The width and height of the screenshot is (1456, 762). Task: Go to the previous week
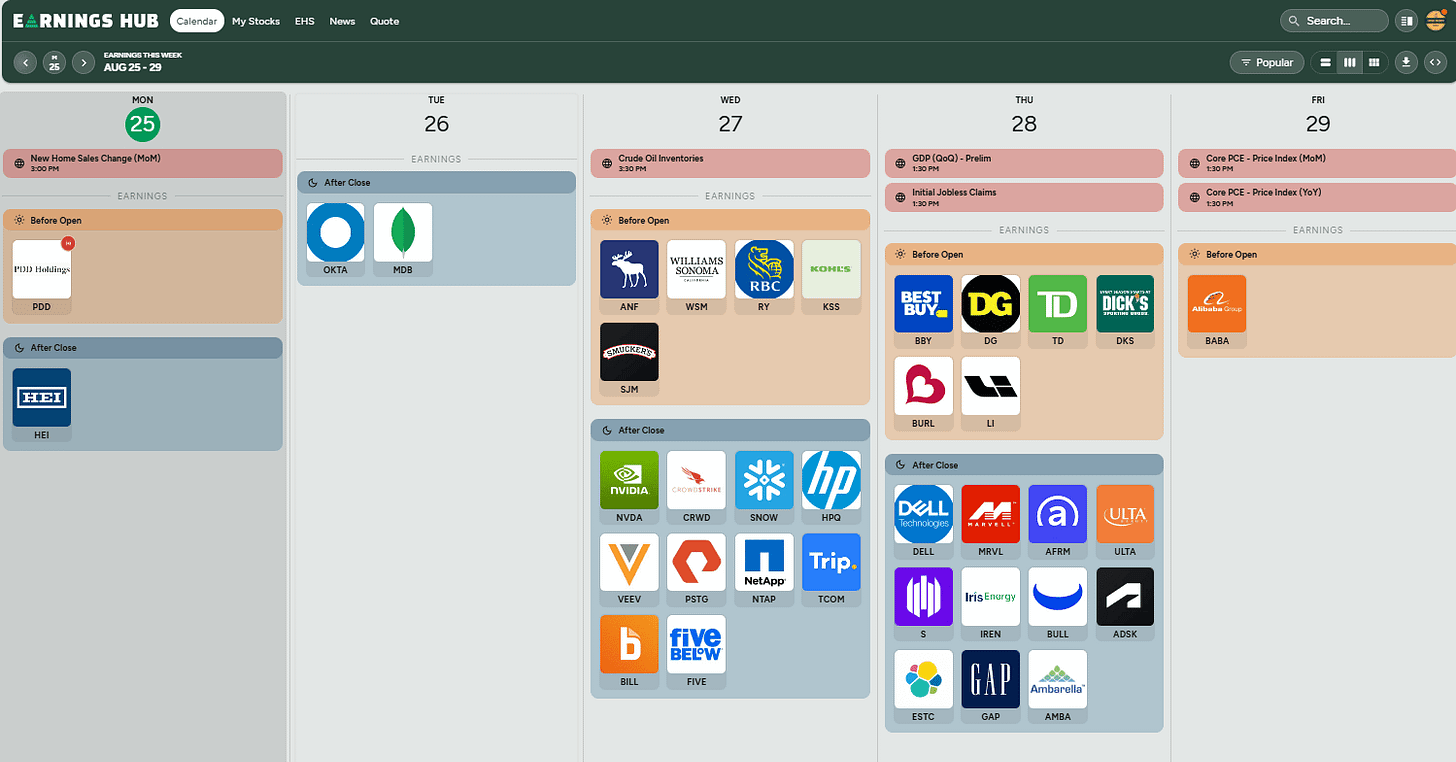tap(26, 63)
